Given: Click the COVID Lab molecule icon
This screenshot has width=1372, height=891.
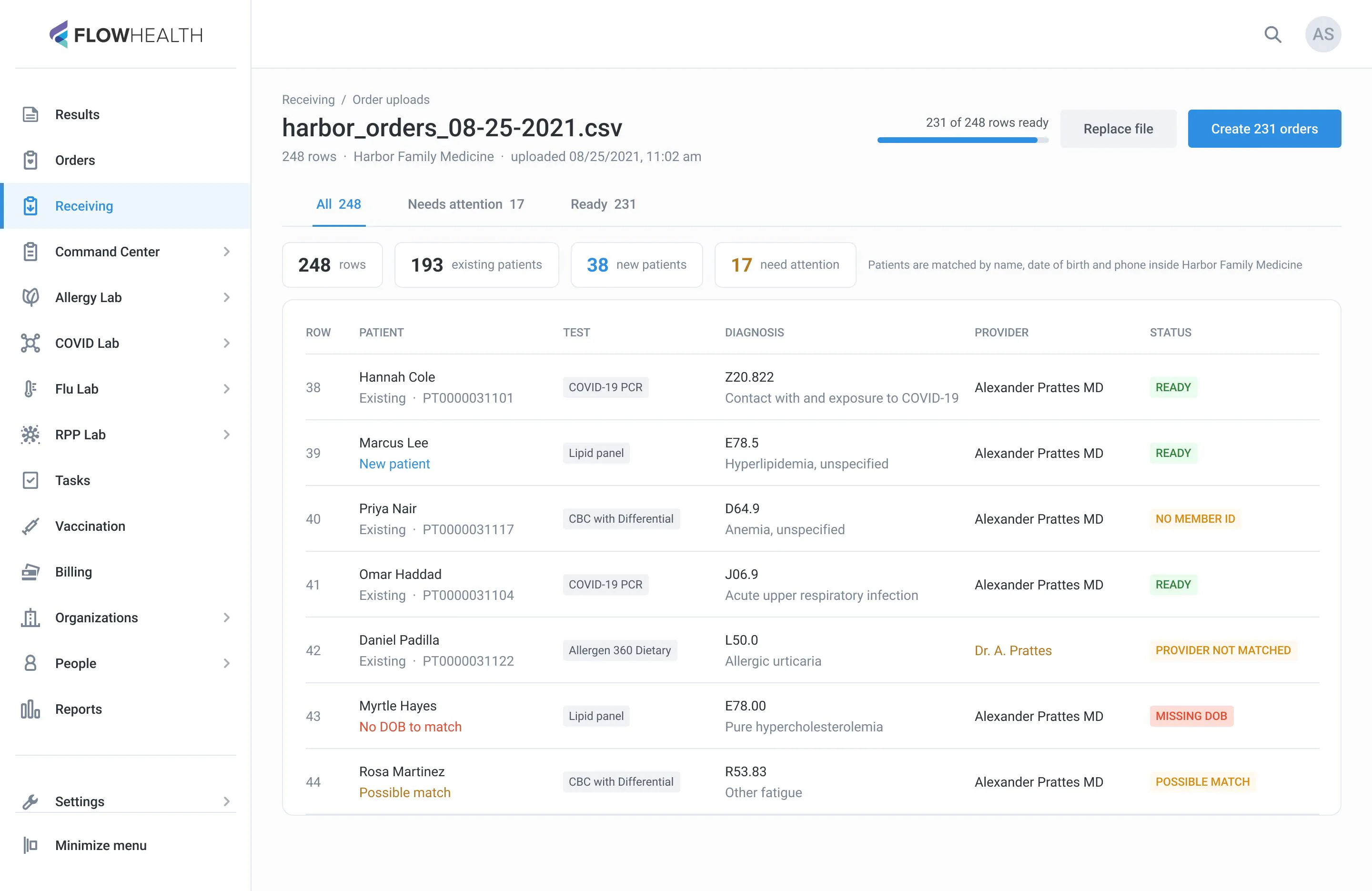Looking at the screenshot, I should pyautogui.click(x=30, y=343).
